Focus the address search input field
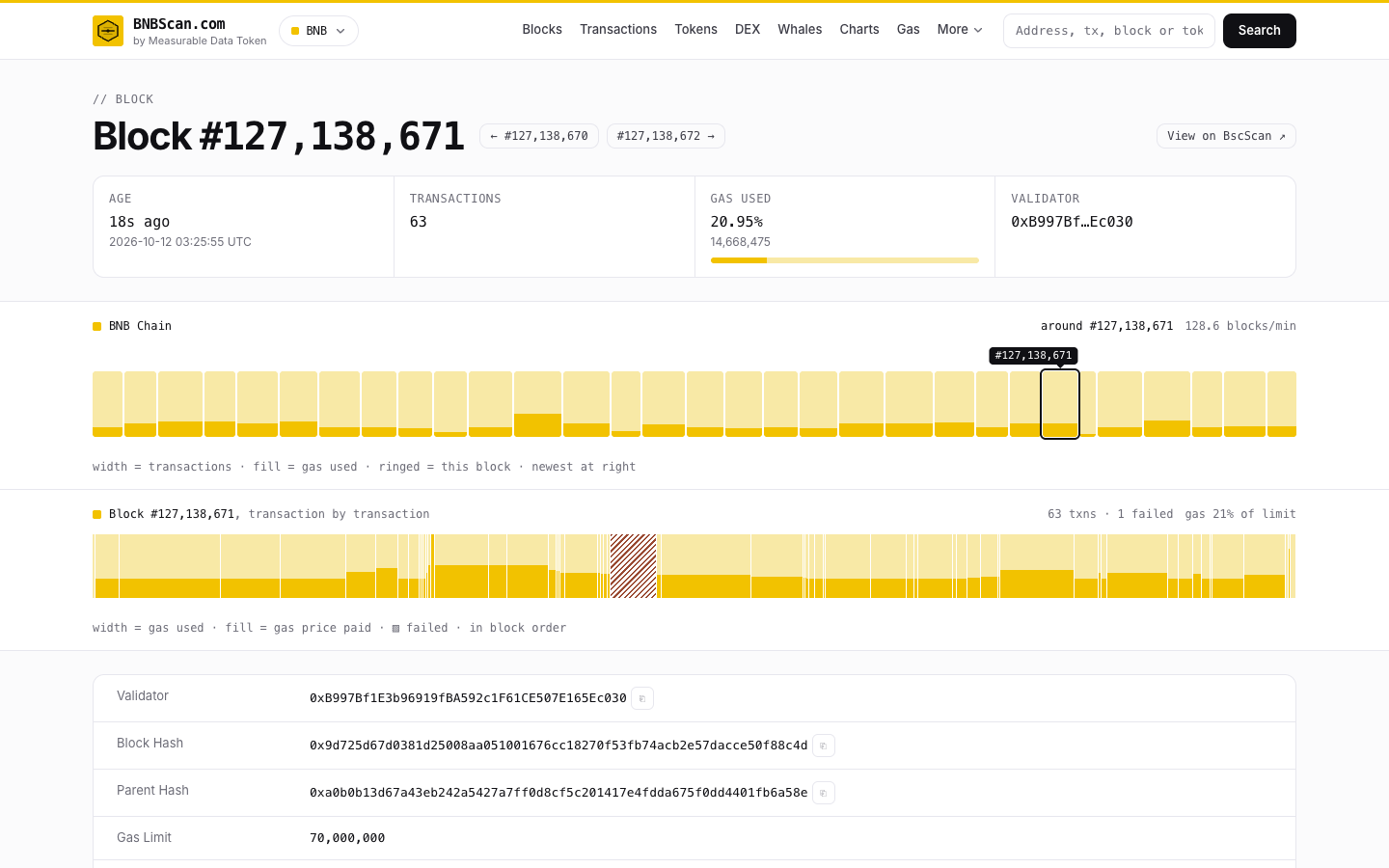The image size is (1389, 868). 1109,31
